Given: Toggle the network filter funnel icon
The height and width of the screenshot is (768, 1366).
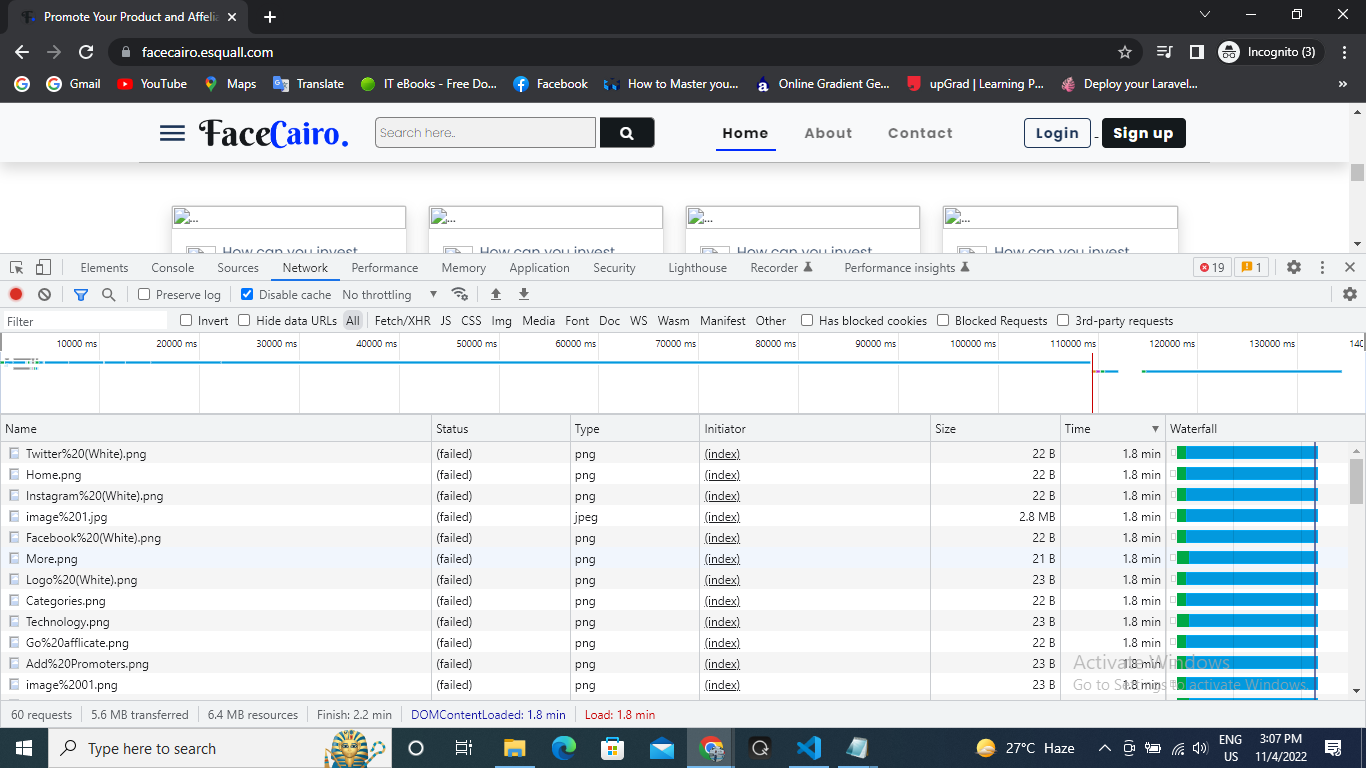Looking at the screenshot, I should click(81, 294).
